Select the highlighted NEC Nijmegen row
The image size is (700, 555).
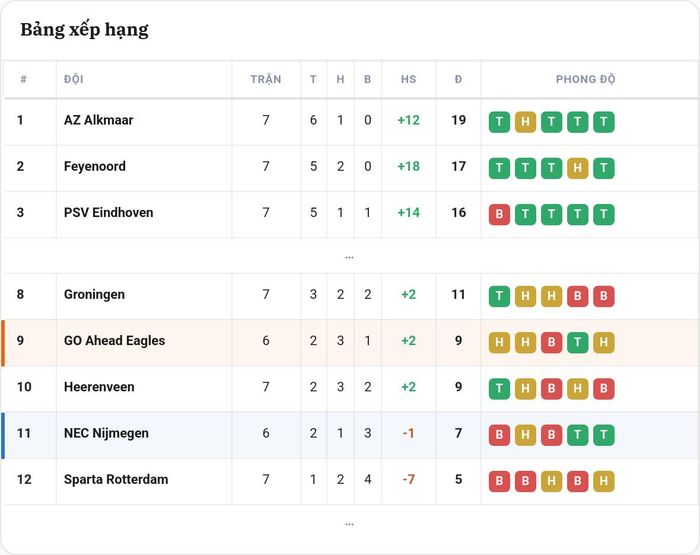coord(350,435)
